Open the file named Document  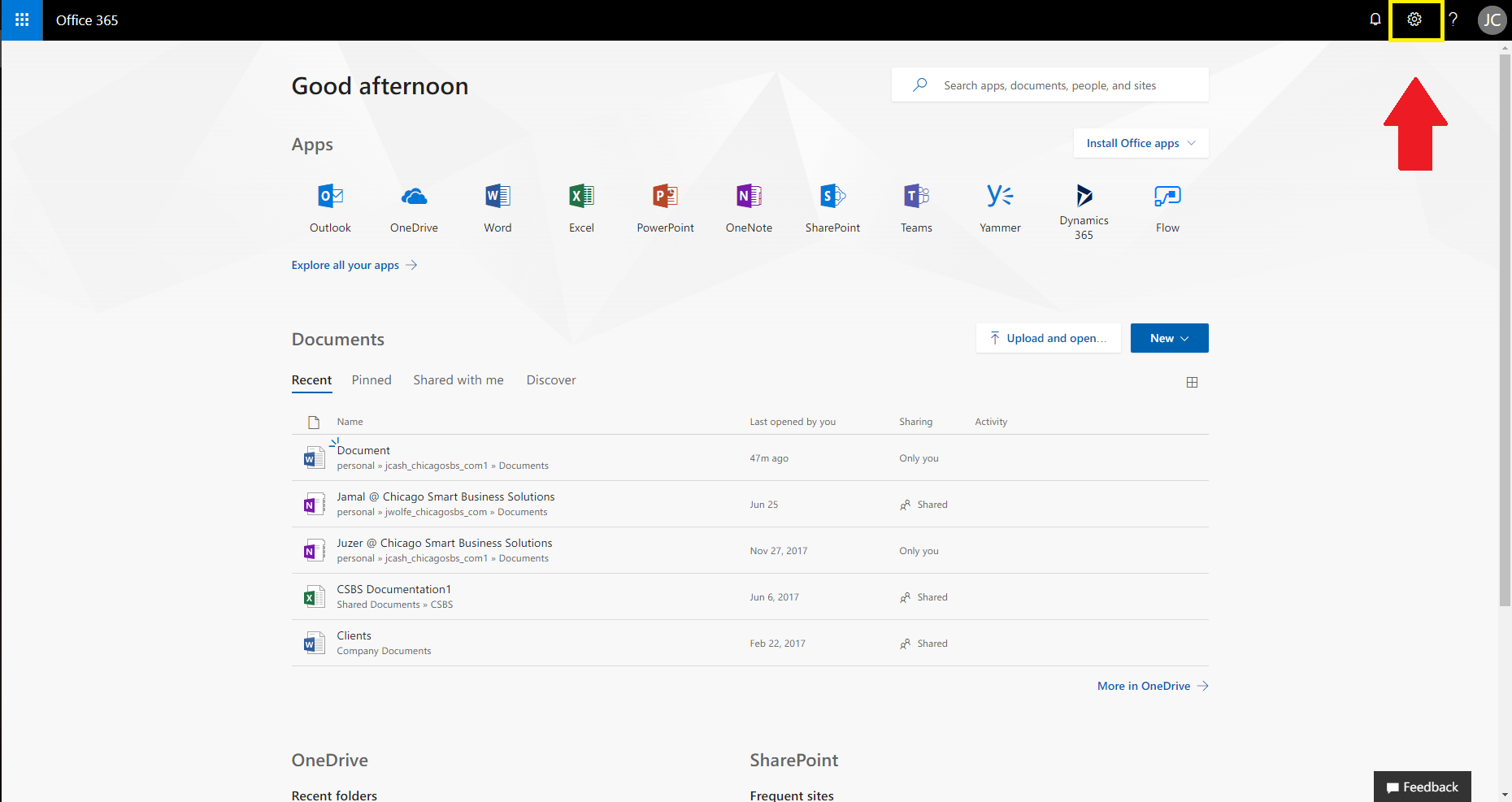(x=363, y=450)
